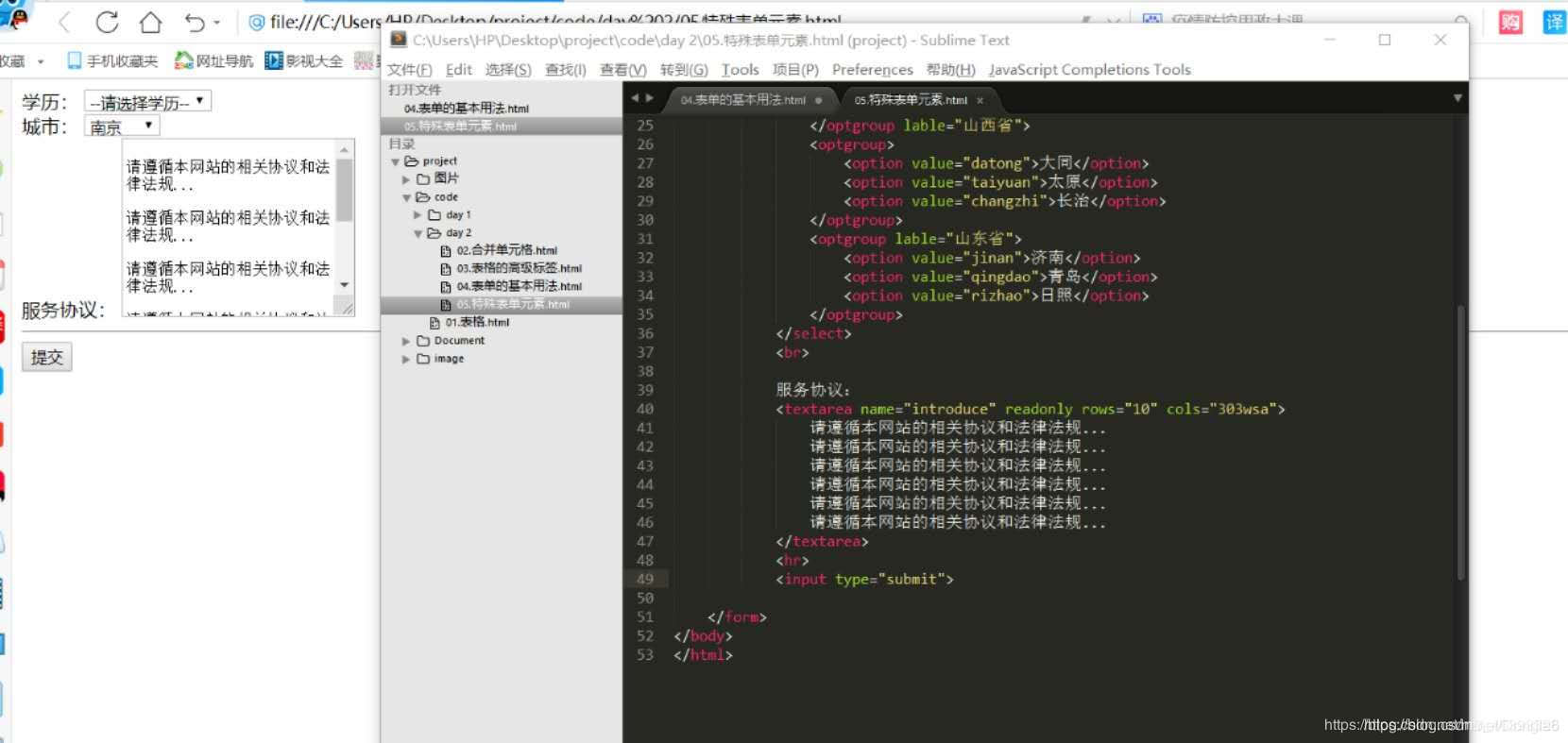Open 手机收藏夹 bookmark
Screen dimensions: 1568x743
pos(112,60)
